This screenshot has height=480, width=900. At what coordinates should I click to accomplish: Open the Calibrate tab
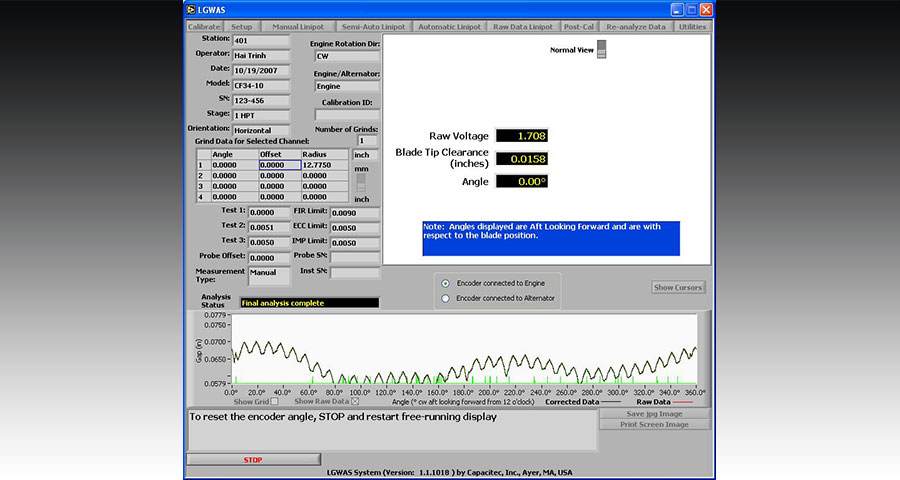(x=203, y=27)
